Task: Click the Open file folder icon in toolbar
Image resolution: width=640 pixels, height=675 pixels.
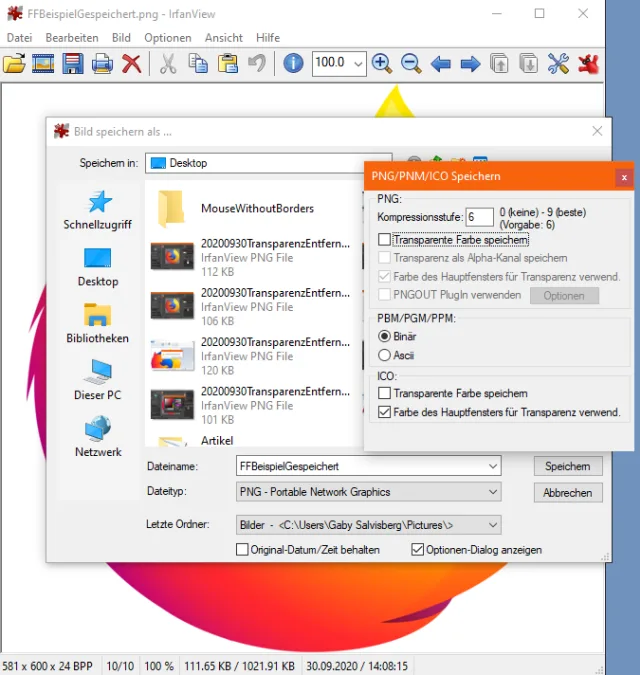Action: [x=14, y=64]
